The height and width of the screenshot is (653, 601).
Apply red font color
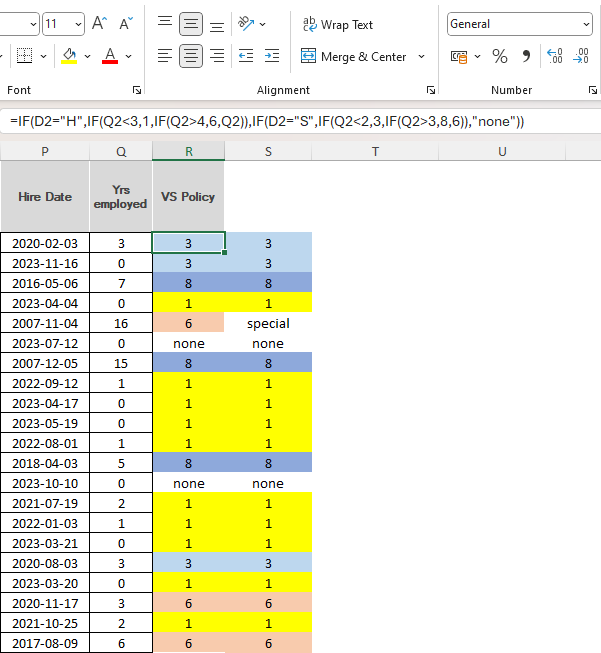click(x=110, y=56)
